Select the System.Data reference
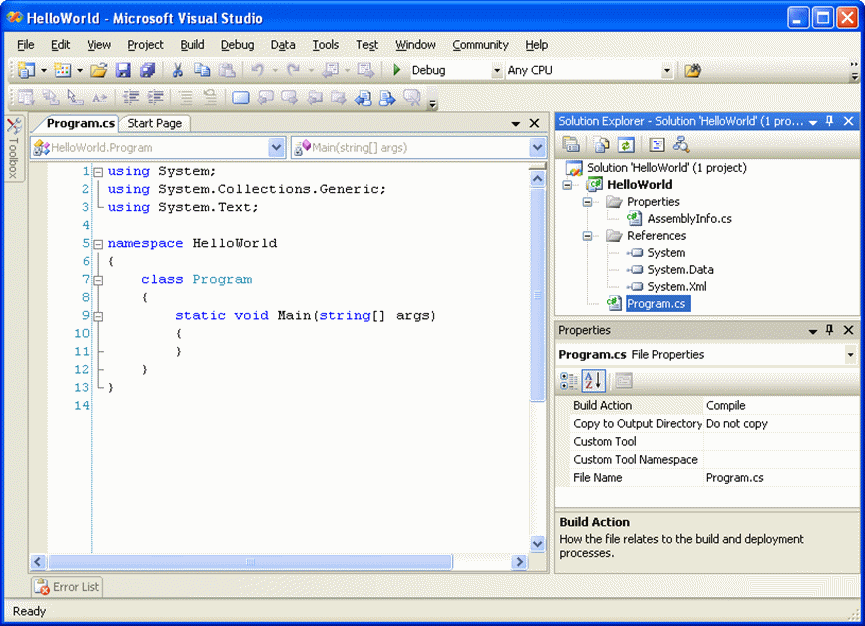 click(x=680, y=270)
